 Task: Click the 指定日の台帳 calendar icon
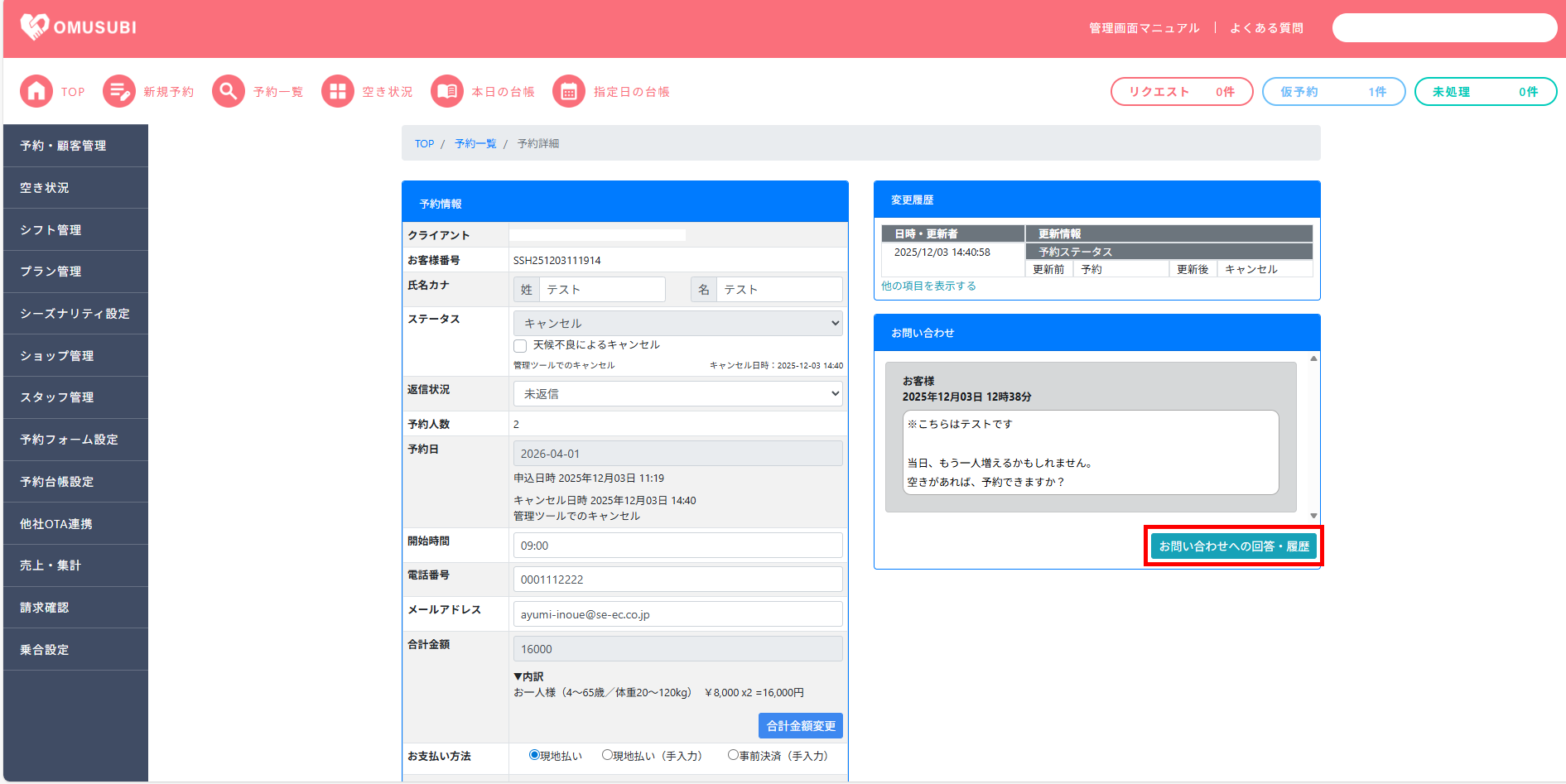569,92
